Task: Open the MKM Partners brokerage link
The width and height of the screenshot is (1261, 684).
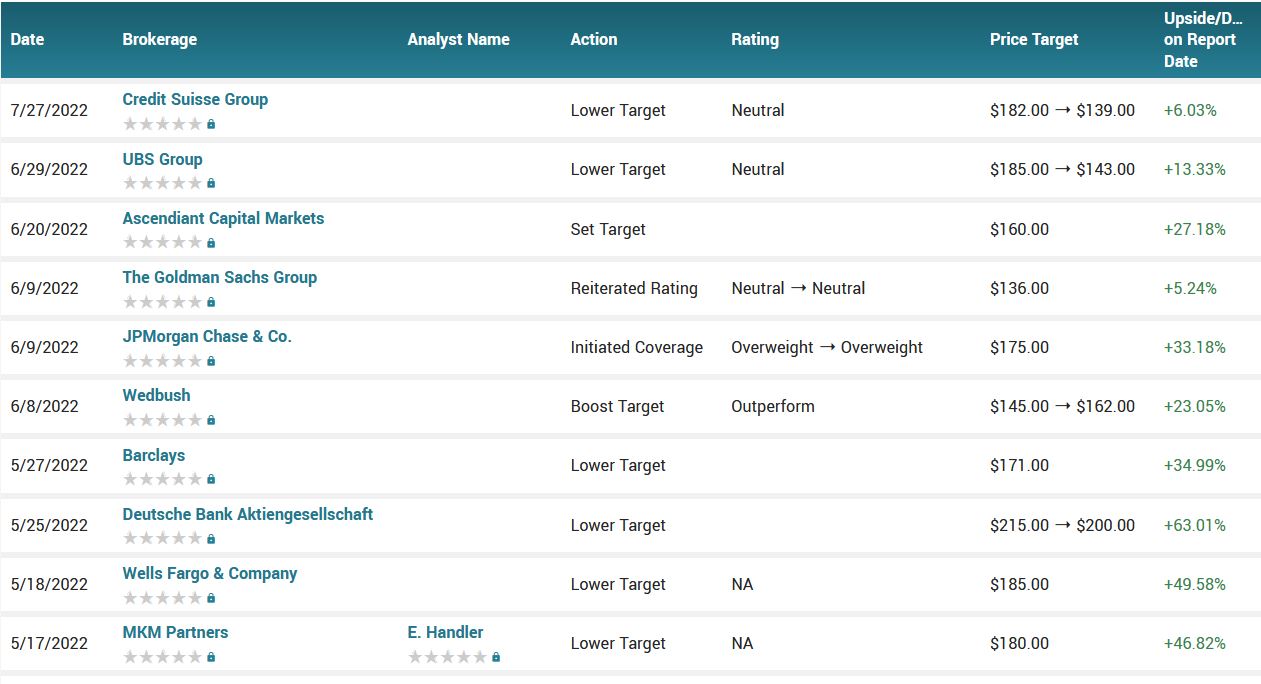Action: pyautogui.click(x=175, y=633)
